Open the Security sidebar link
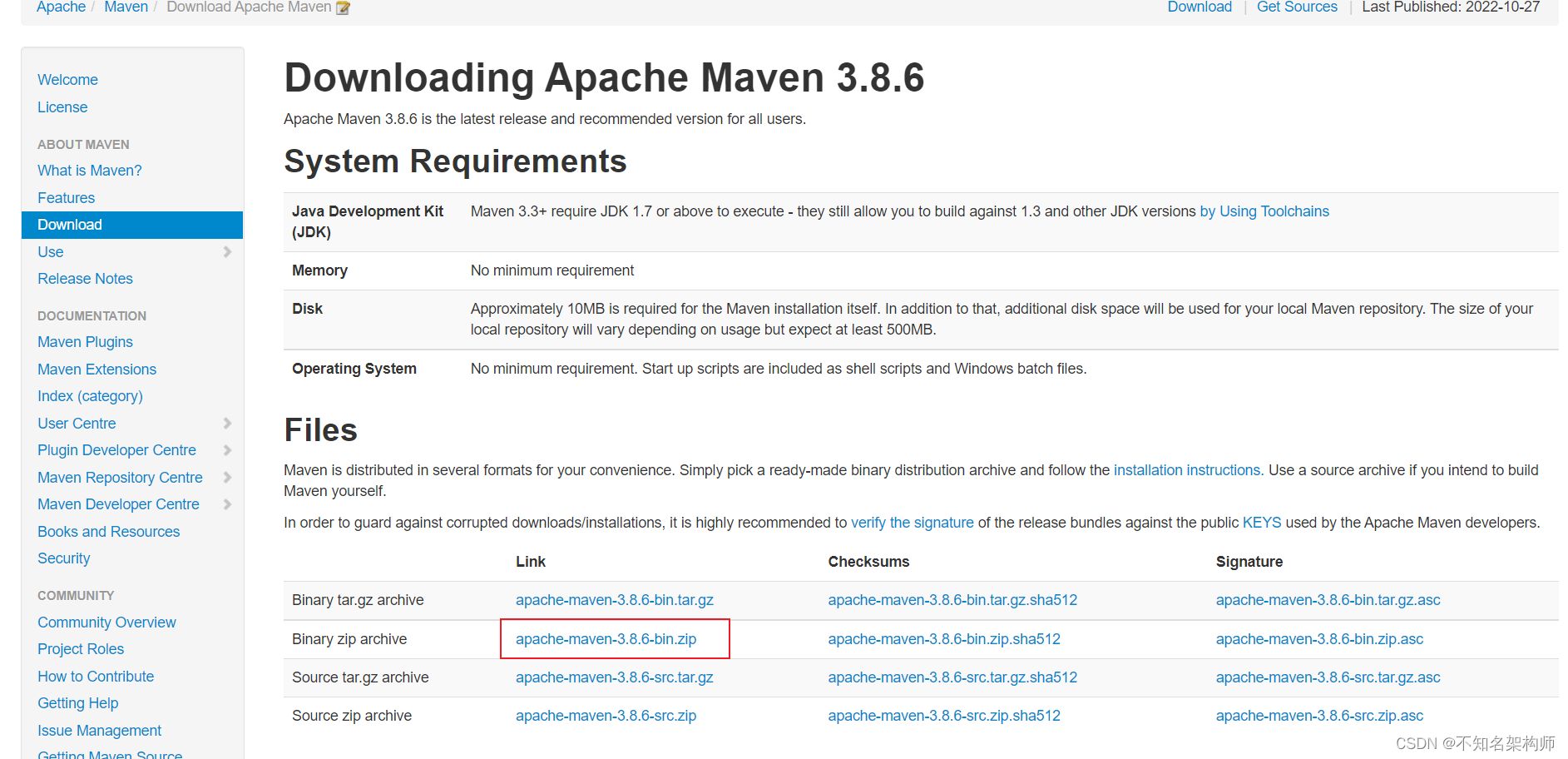 click(x=63, y=558)
